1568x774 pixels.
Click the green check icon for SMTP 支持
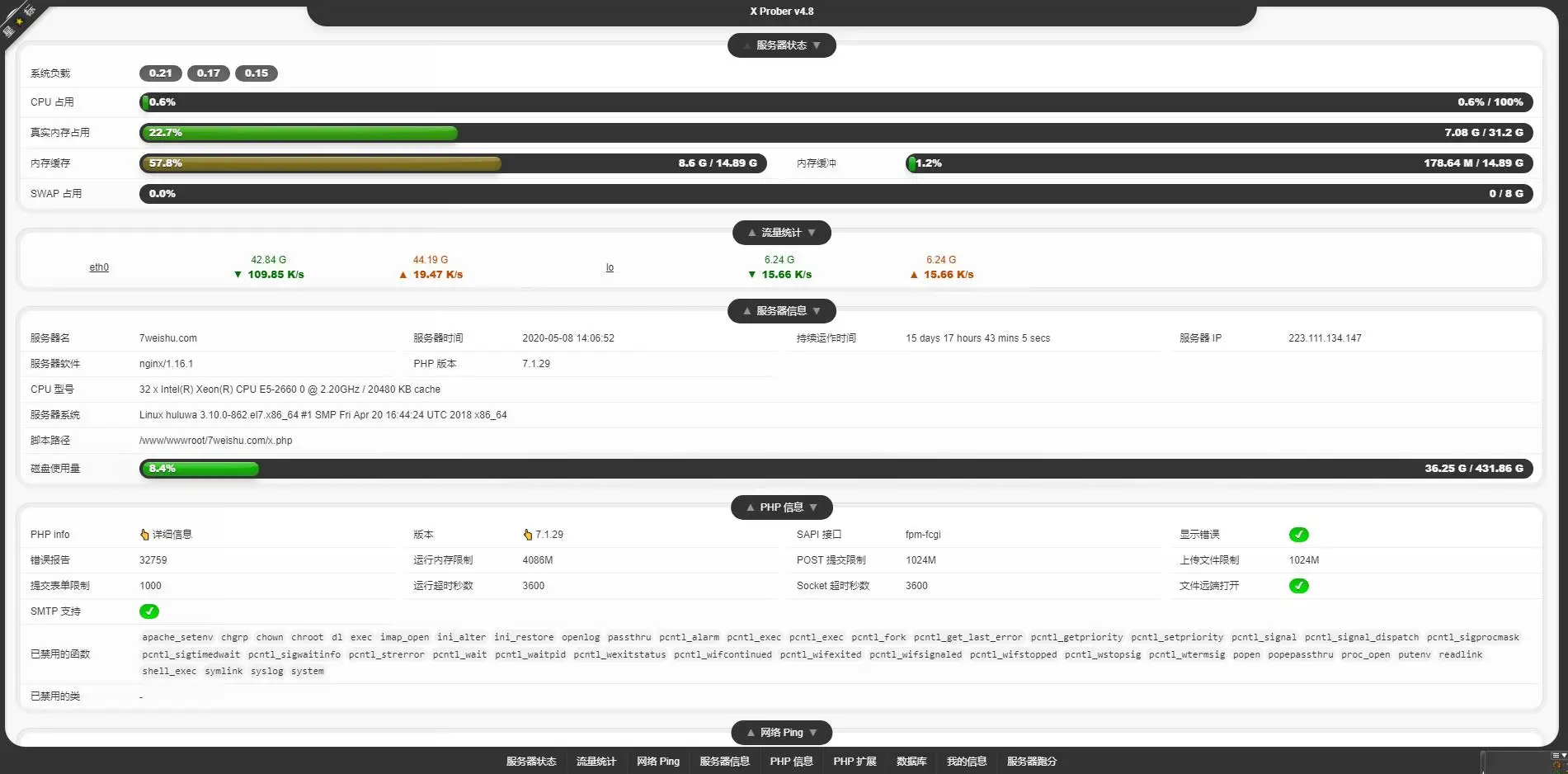(149, 611)
